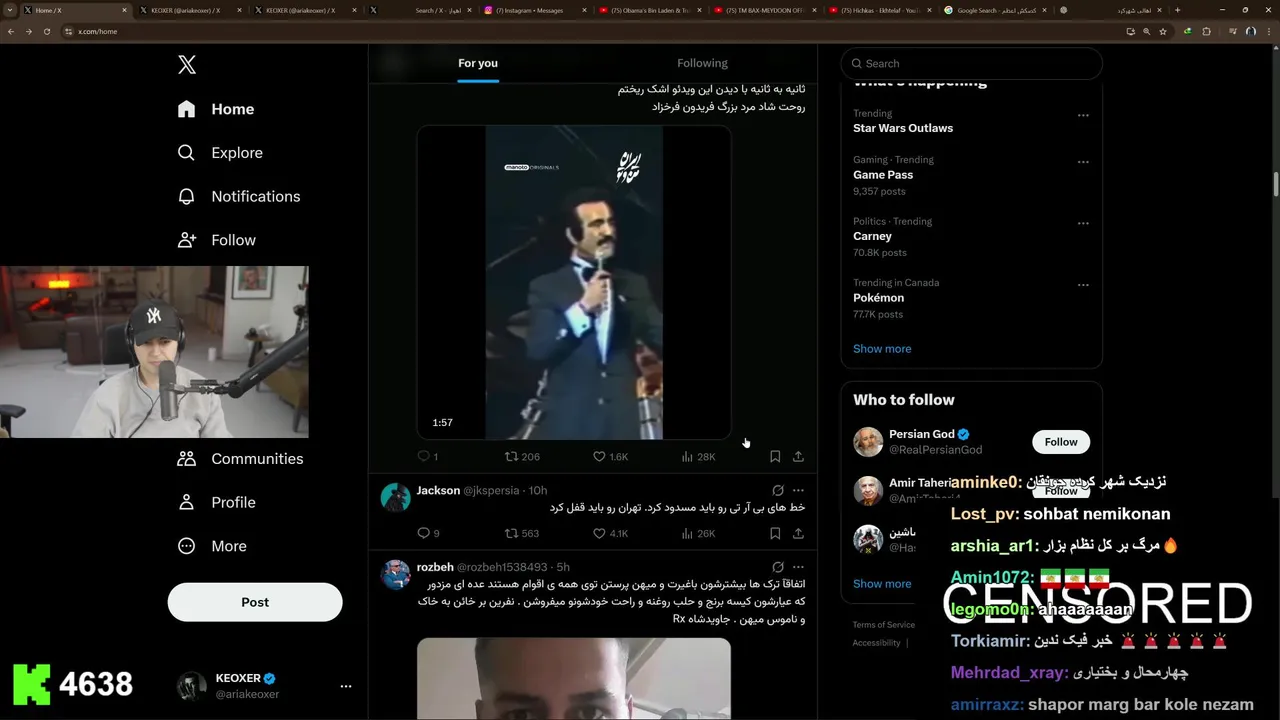1280x720 pixels.
Task: Share the video post
Action: [x=798, y=456]
